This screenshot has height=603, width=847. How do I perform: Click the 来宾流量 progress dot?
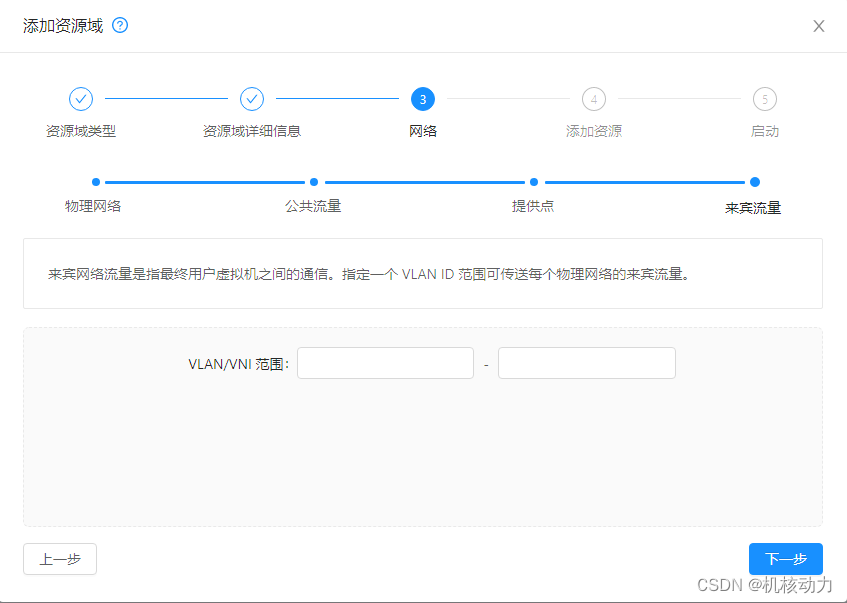coord(753,182)
